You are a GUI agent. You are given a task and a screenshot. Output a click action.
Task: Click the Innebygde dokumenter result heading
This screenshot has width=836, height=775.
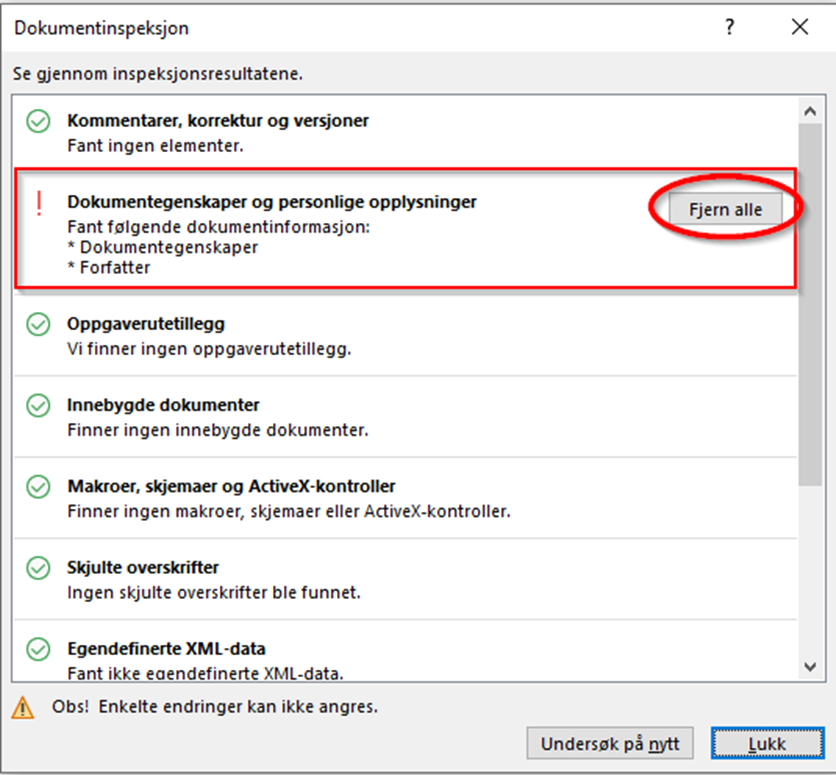coord(163,405)
